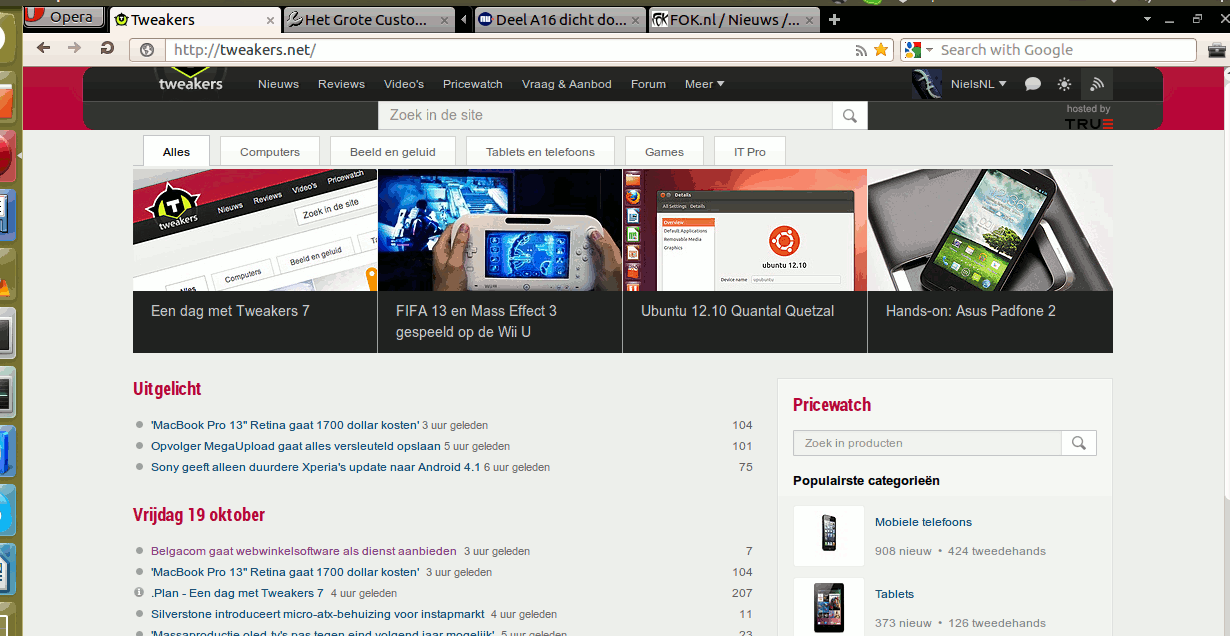The image size is (1230, 636).
Task: Open Sony Xperia Android 4.1 update article
Action: coord(316,467)
